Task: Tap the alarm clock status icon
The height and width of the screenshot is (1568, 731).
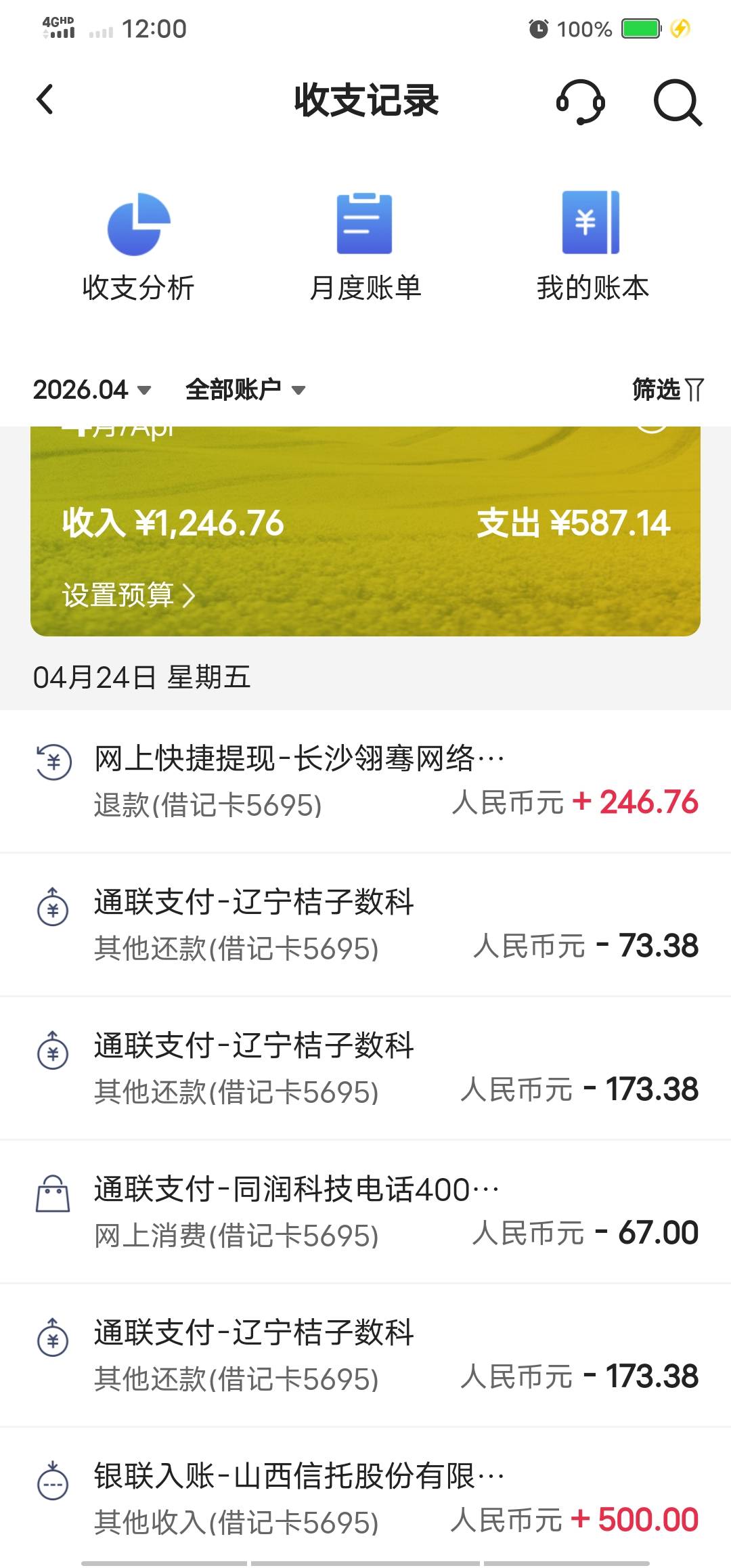Action: (539, 29)
